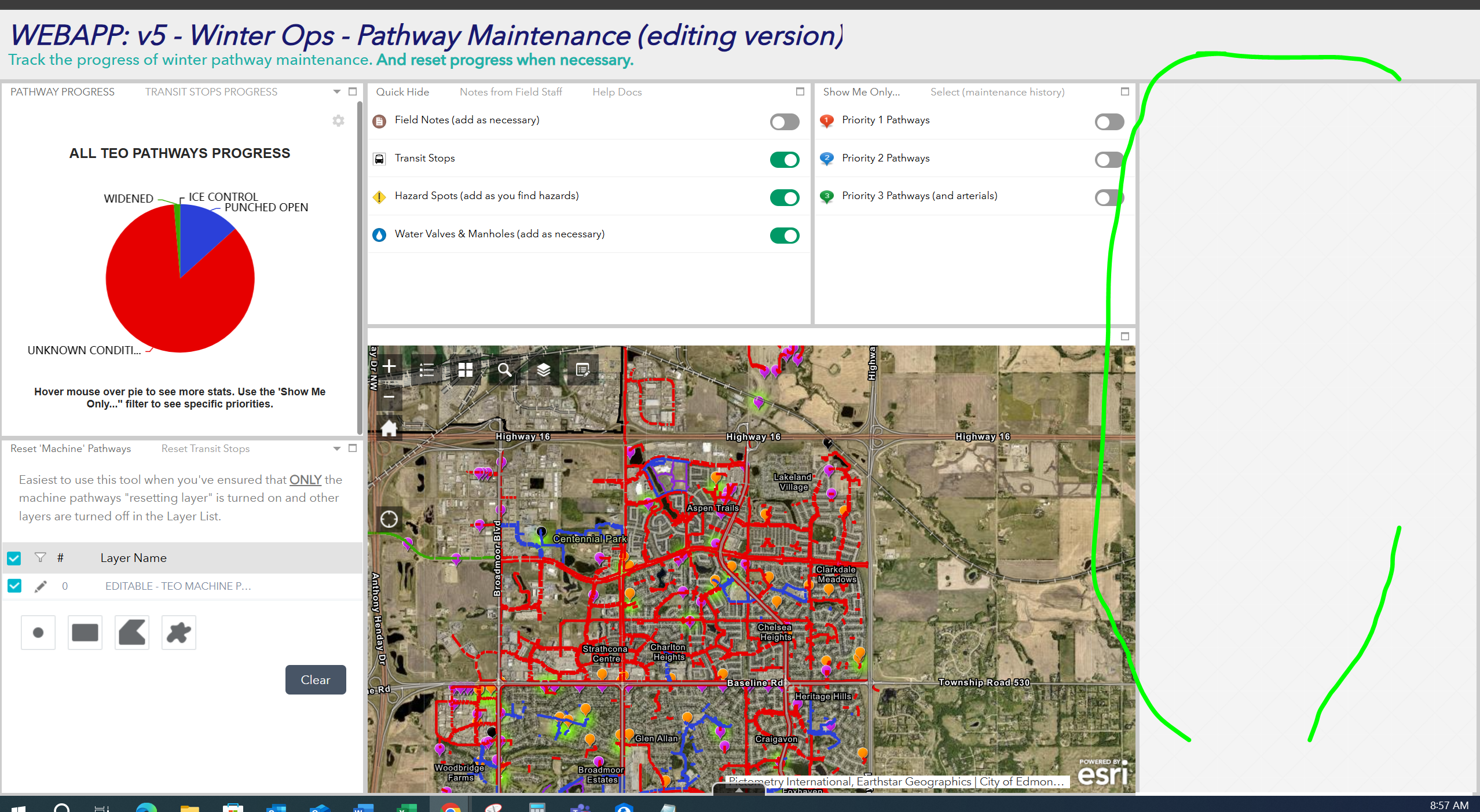The height and width of the screenshot is (812, 1480).
Task: Uncheck the EDITABLE - TEO MACHINE layer checkbox
Action: tap(14, 586)
